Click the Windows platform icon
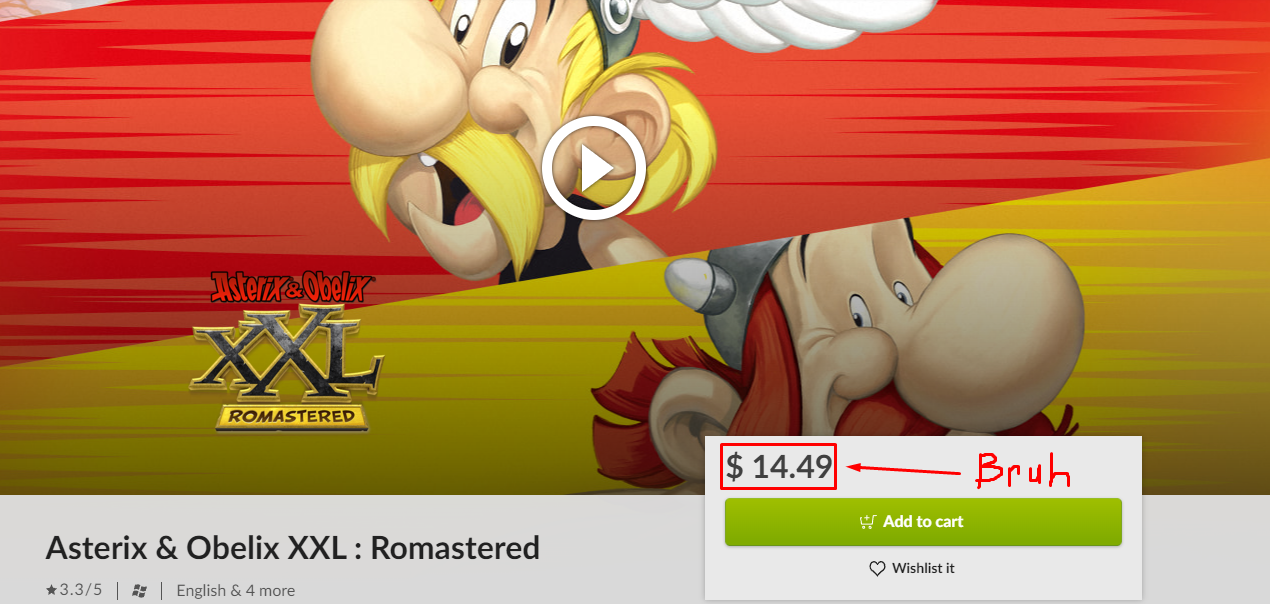1270x604 pixels. click(140, 590)
